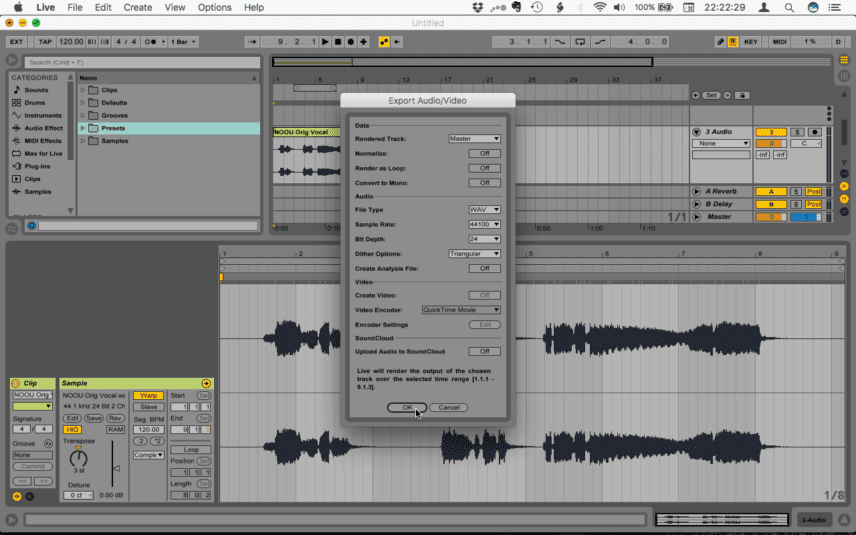Click the browser search field
The height and width of the screenshot is (535, 856).
tap(142, 62)
